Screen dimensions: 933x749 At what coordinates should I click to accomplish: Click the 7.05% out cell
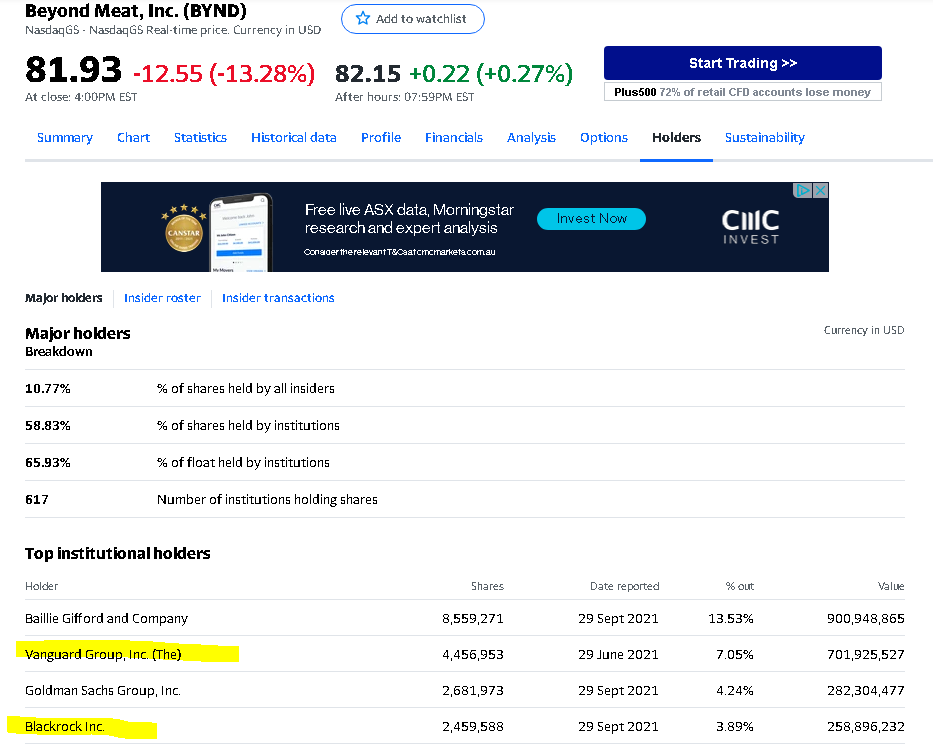[x=735, y=654]
